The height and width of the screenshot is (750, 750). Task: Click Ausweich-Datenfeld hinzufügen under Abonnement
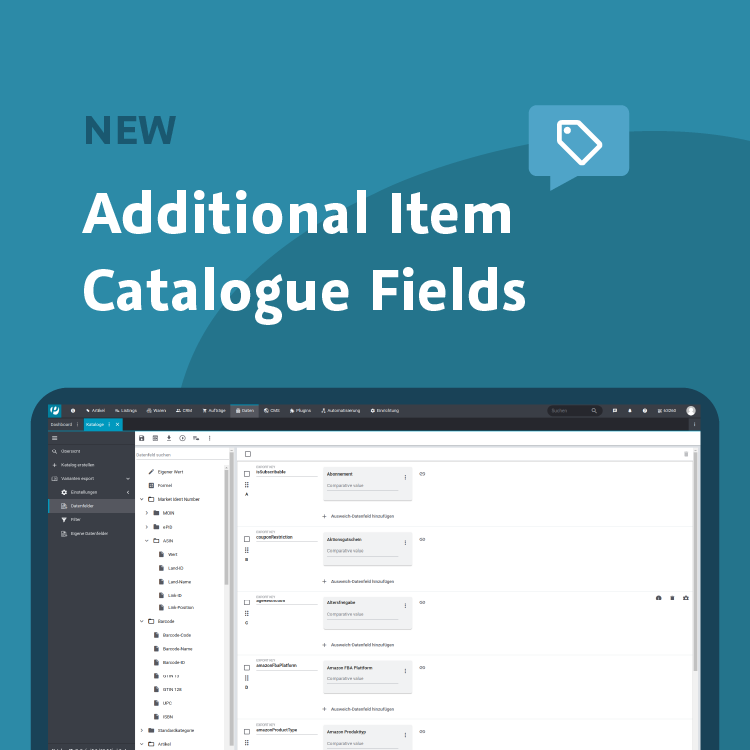point(358,517)
